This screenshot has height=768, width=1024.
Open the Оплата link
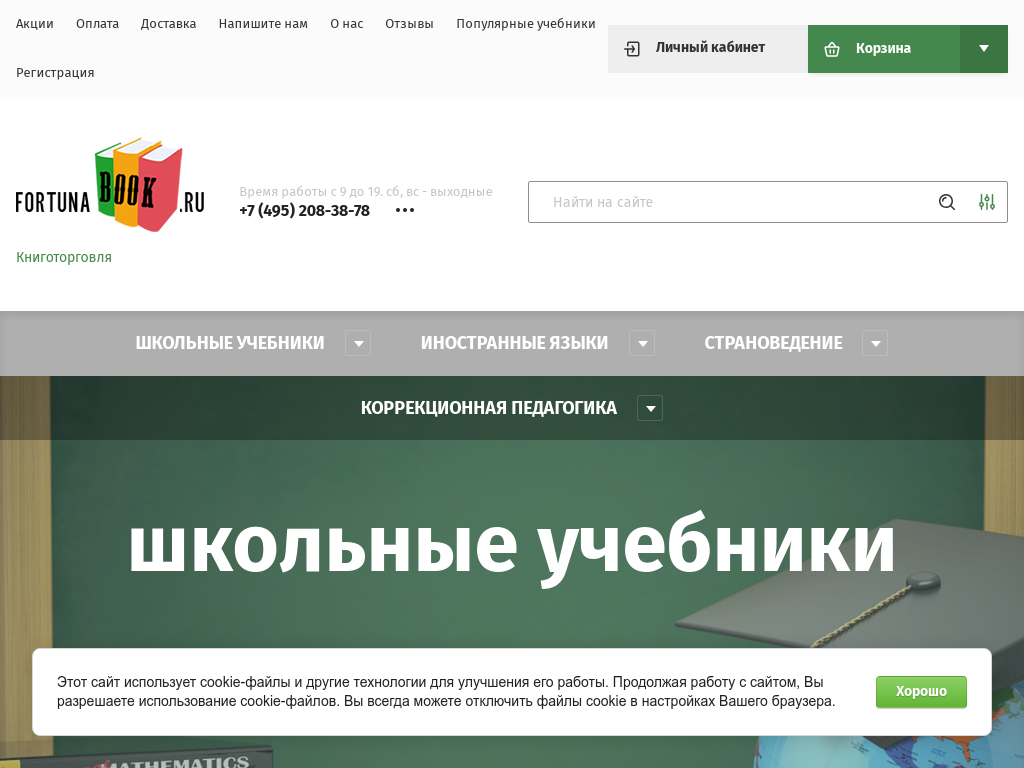[x=97, y=24]
